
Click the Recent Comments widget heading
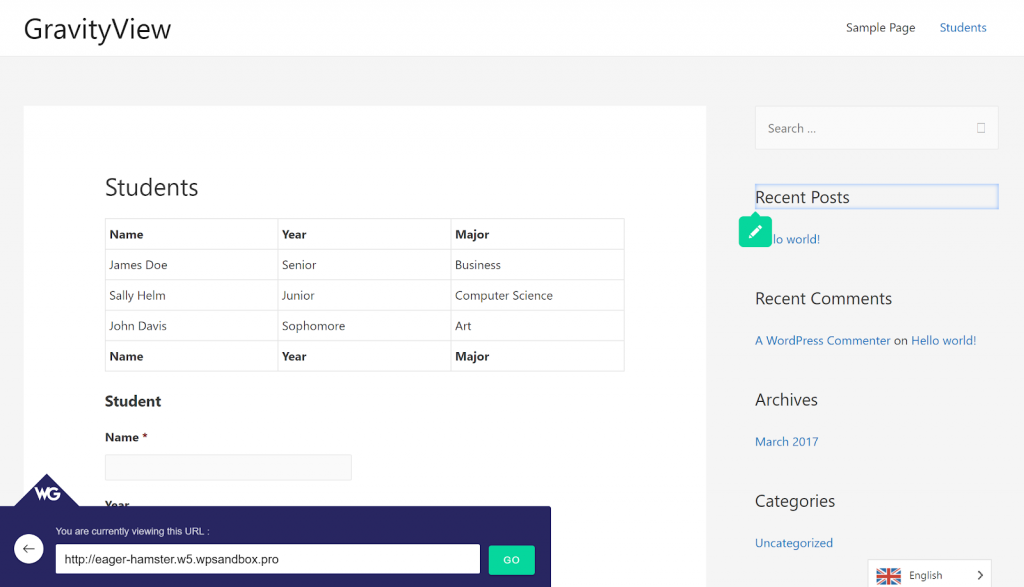(x=823, y=298)
